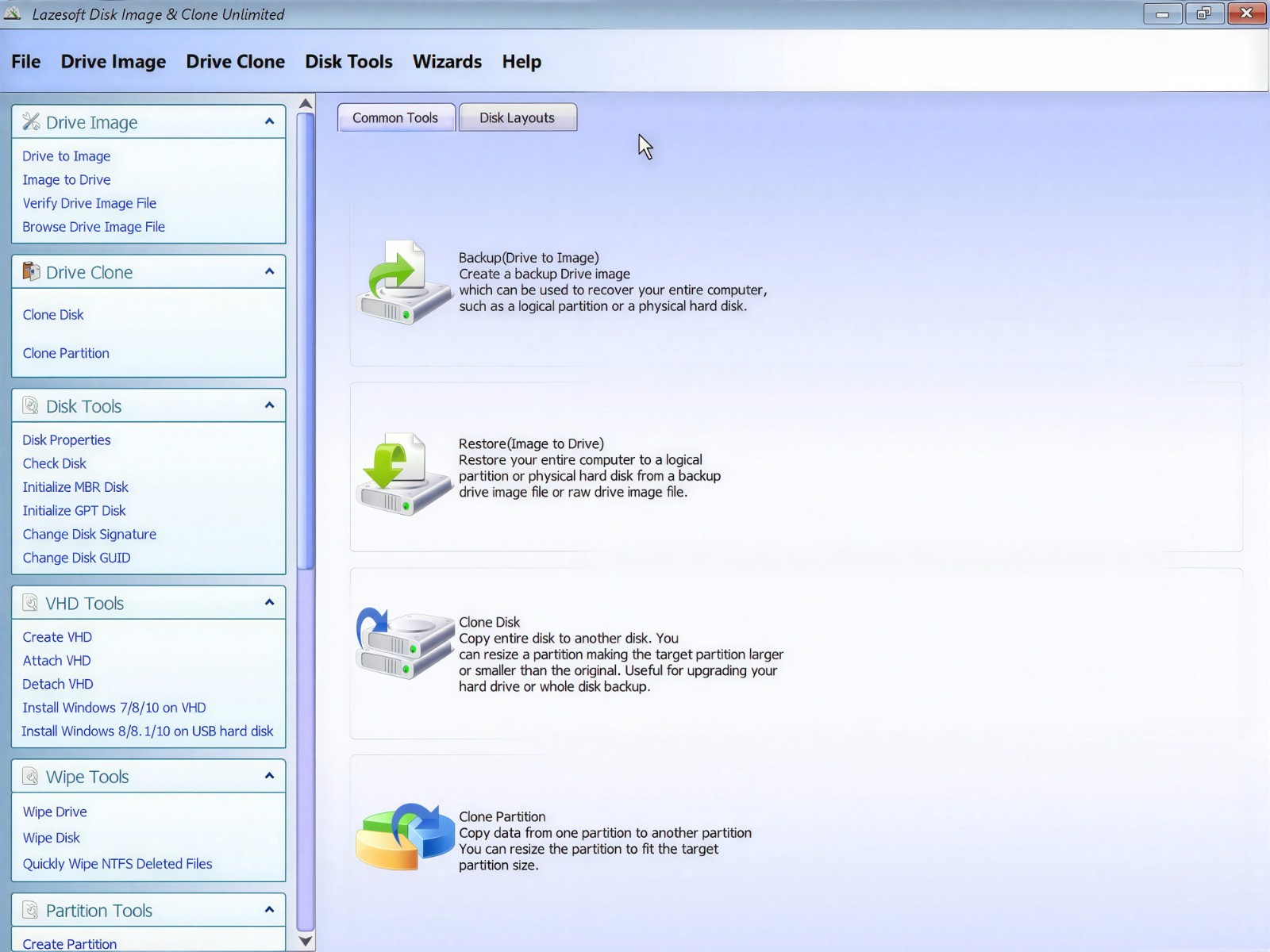Launch Check Disk
Viewport: 1270px width, 952px height.
(55, 463)
